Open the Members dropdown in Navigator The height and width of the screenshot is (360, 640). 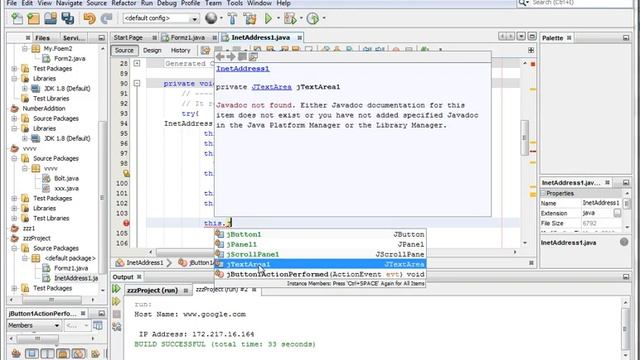tap(33, 325)
